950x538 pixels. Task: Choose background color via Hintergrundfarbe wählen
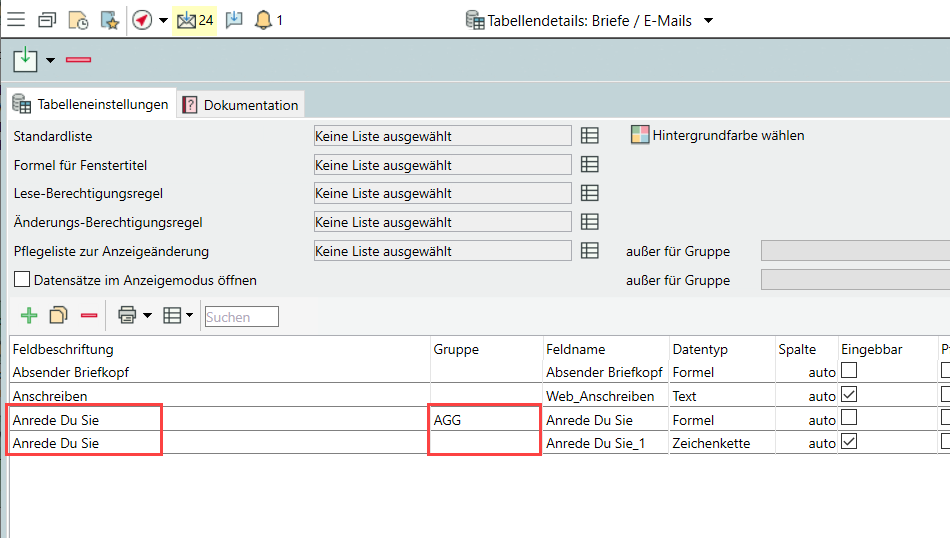(x=718, y=135)
